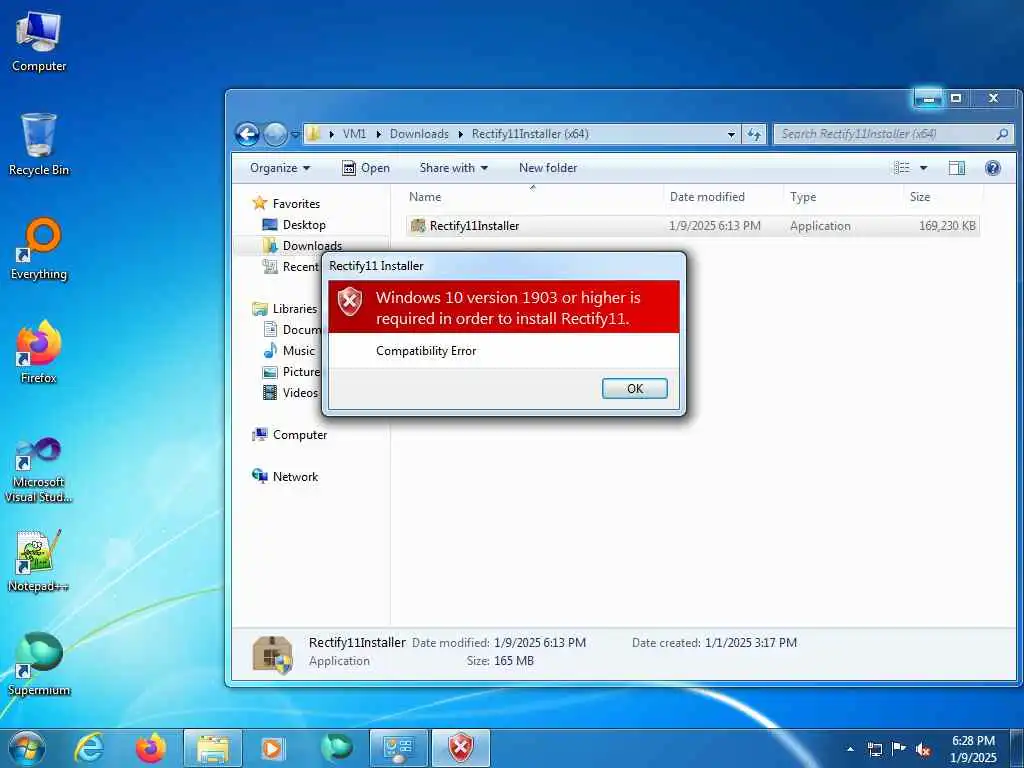This screenshot has width=1024, height=768.
Task: Launch Firefox from the taskbar
Action: tap(150, 748)
